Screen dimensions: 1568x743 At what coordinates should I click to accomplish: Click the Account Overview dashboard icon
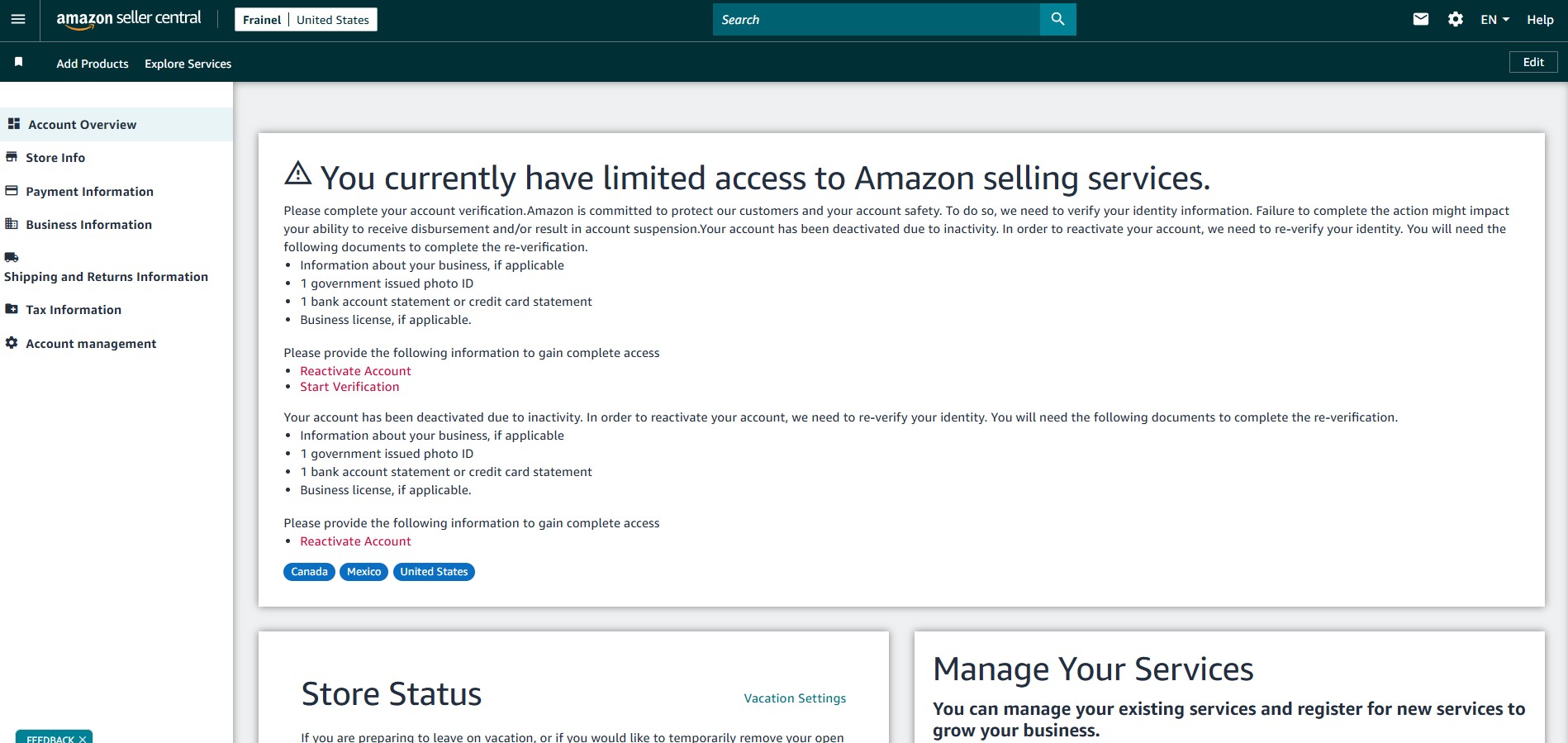(x=14, y=124)
